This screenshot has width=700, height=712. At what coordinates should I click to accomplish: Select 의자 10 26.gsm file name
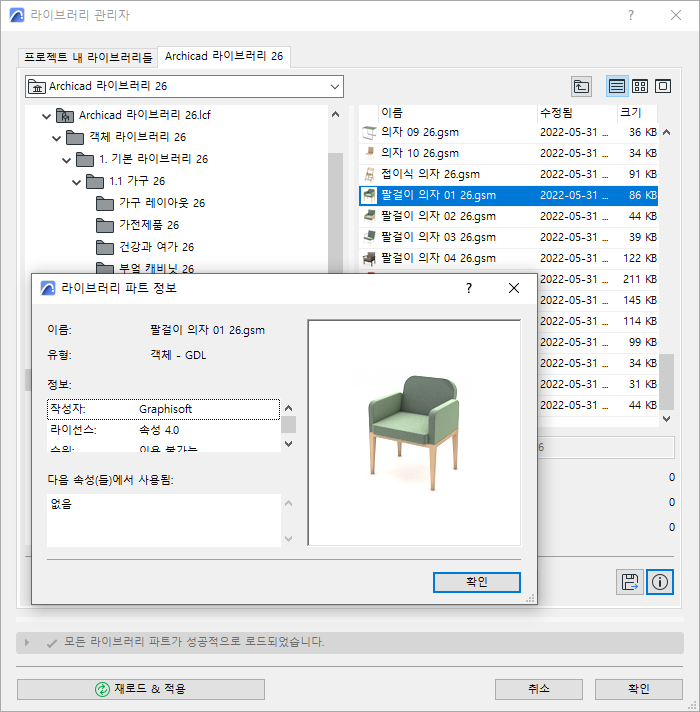coord(420,153)
